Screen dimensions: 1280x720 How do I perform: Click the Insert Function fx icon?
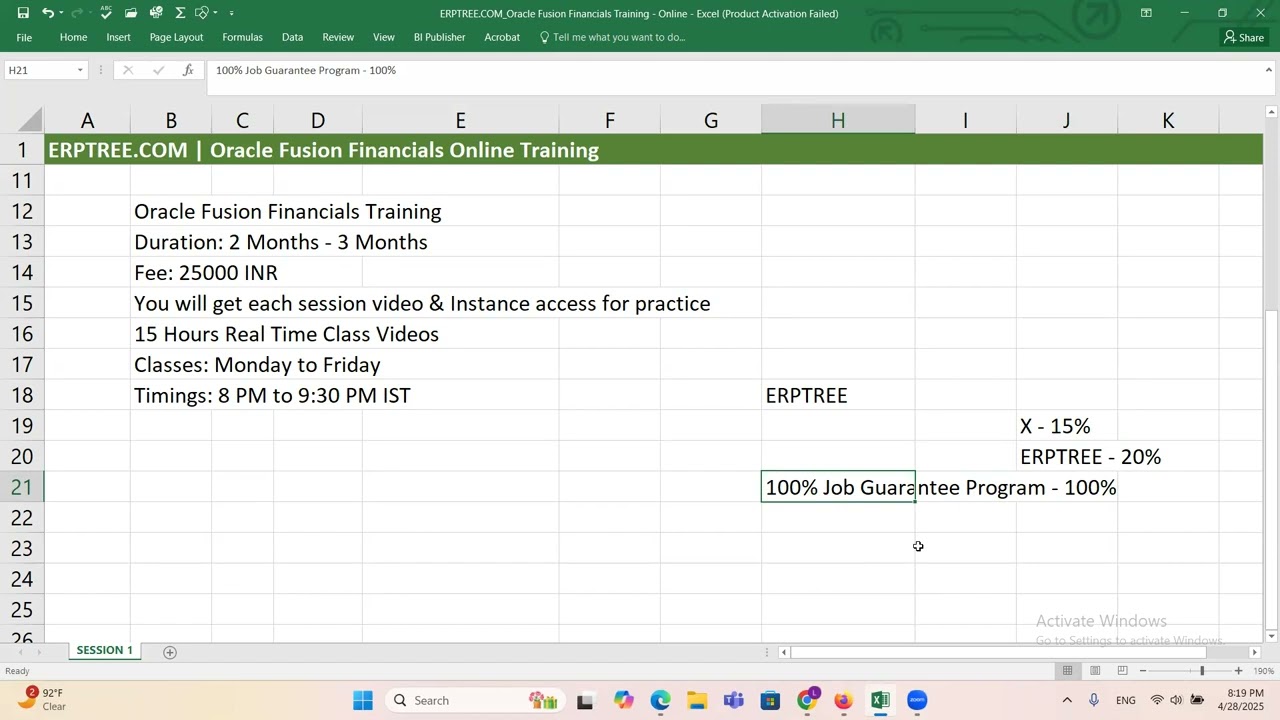[x=188, y=70]
